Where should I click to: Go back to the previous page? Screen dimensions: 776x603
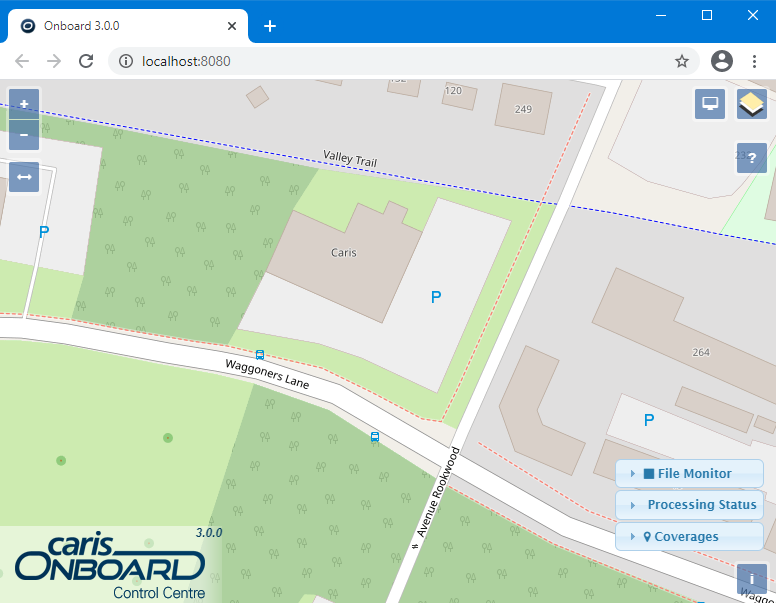point(22,61)
